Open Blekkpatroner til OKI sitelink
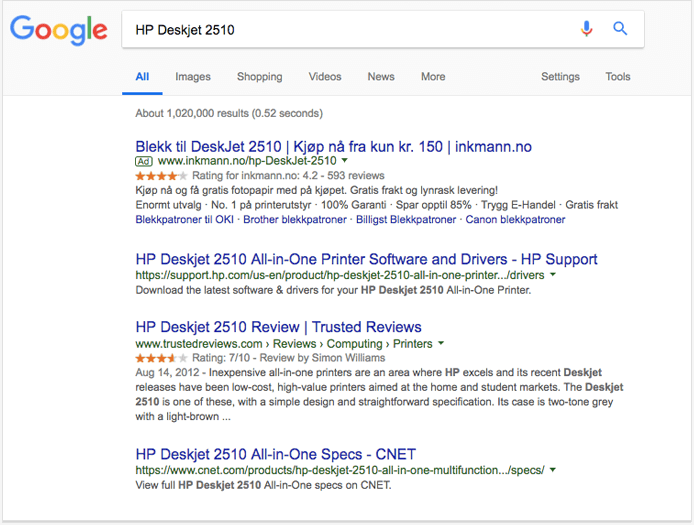Screen dimensions: 694x525 [185, 220]
